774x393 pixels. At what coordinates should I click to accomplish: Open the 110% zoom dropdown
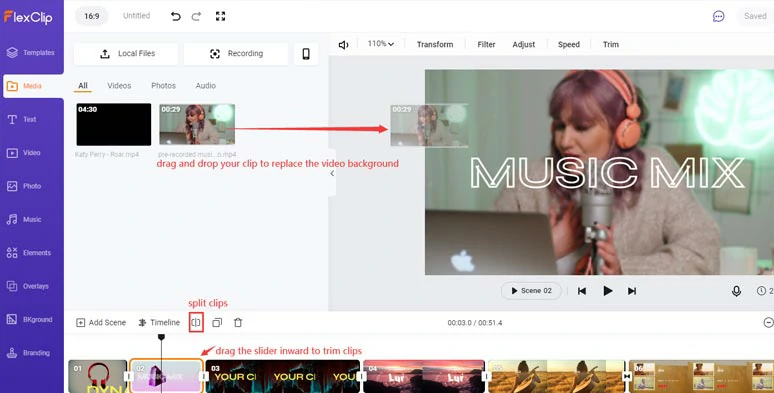tap(381, 44)
